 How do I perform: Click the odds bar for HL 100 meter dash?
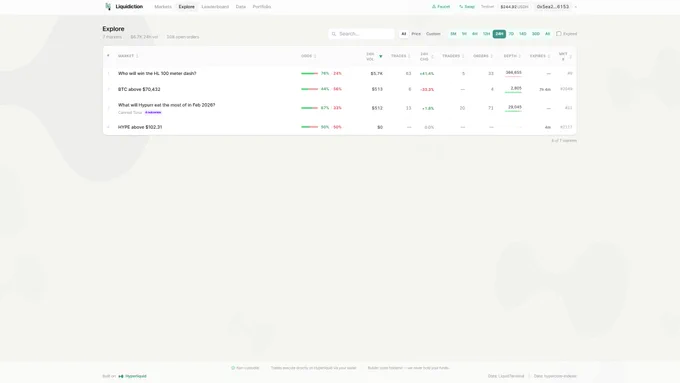coord(310,73)
